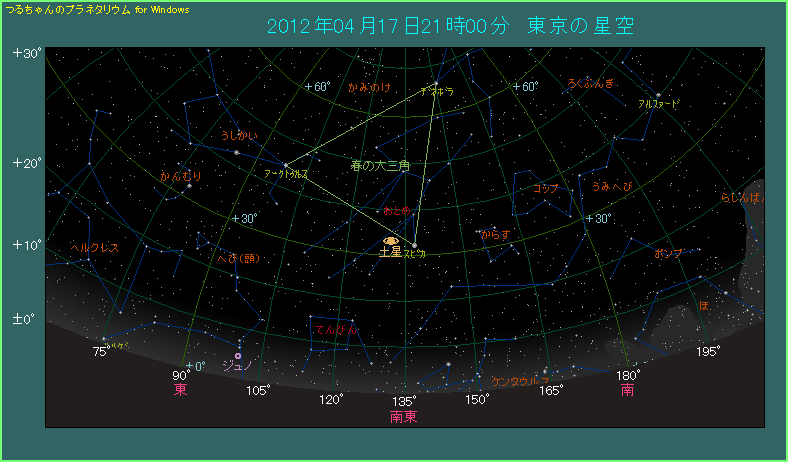Click the pink Juno asteroid marker
The image size is (788, 462).
pos(238,355)
